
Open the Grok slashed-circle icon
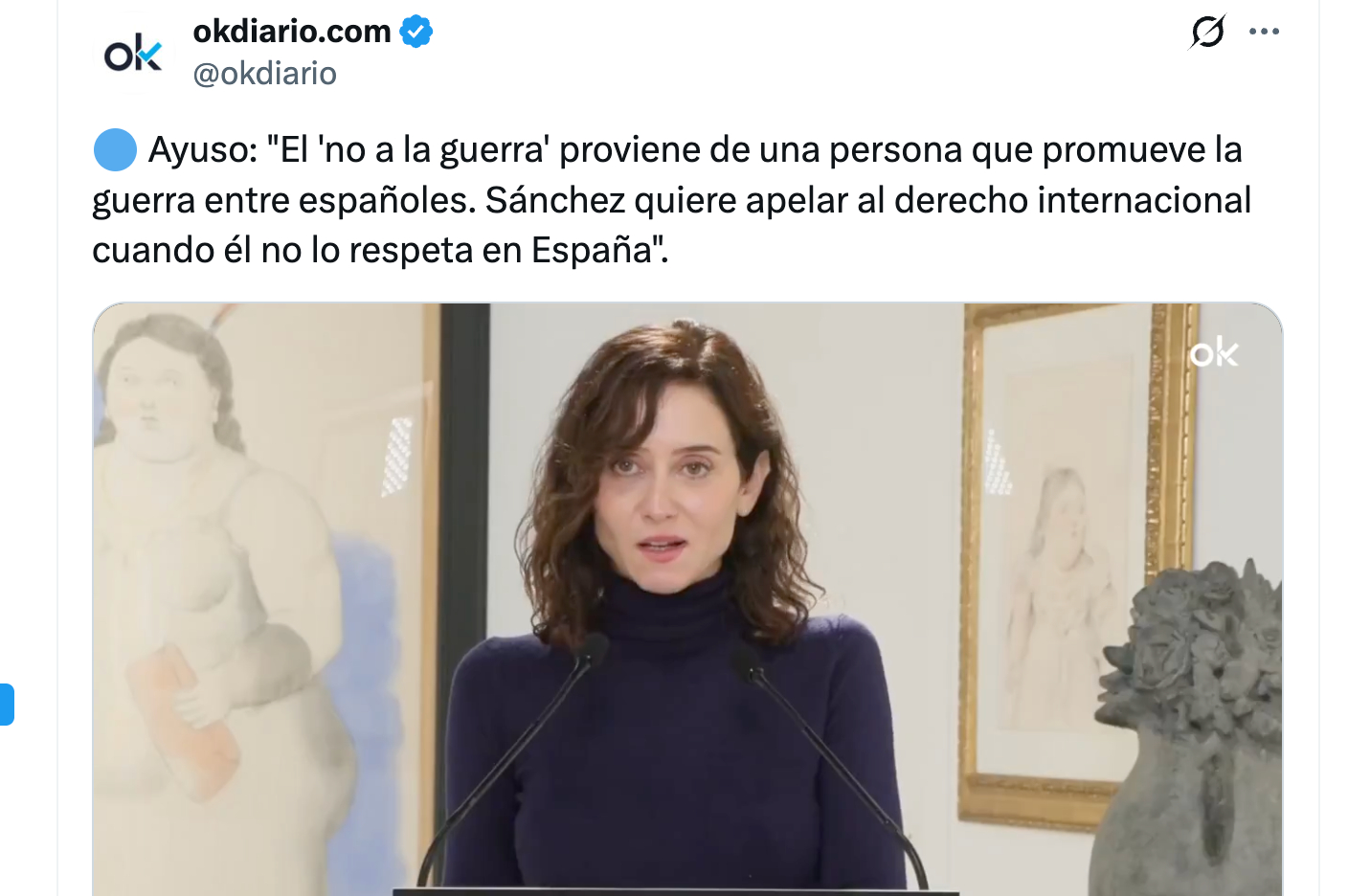(x=1207, y=32)
